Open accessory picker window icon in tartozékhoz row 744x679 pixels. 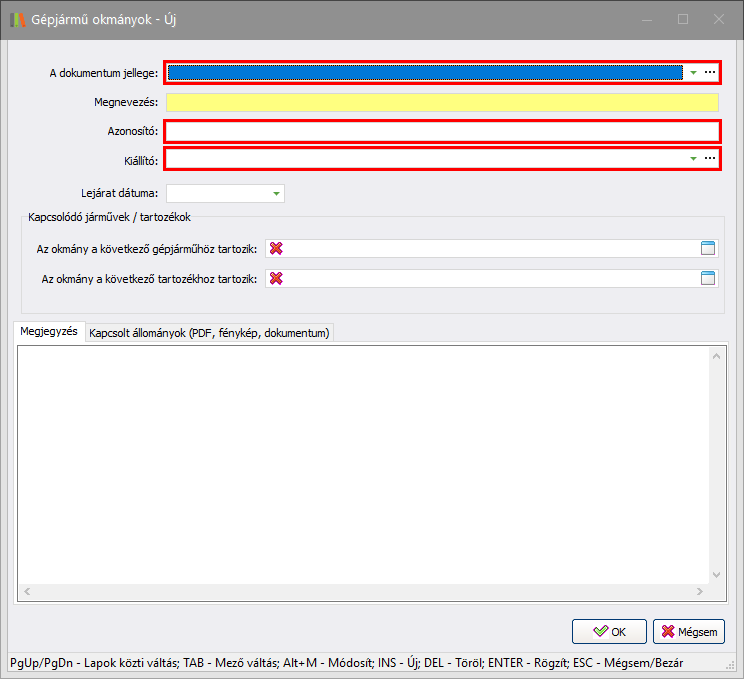pos(708,279)
